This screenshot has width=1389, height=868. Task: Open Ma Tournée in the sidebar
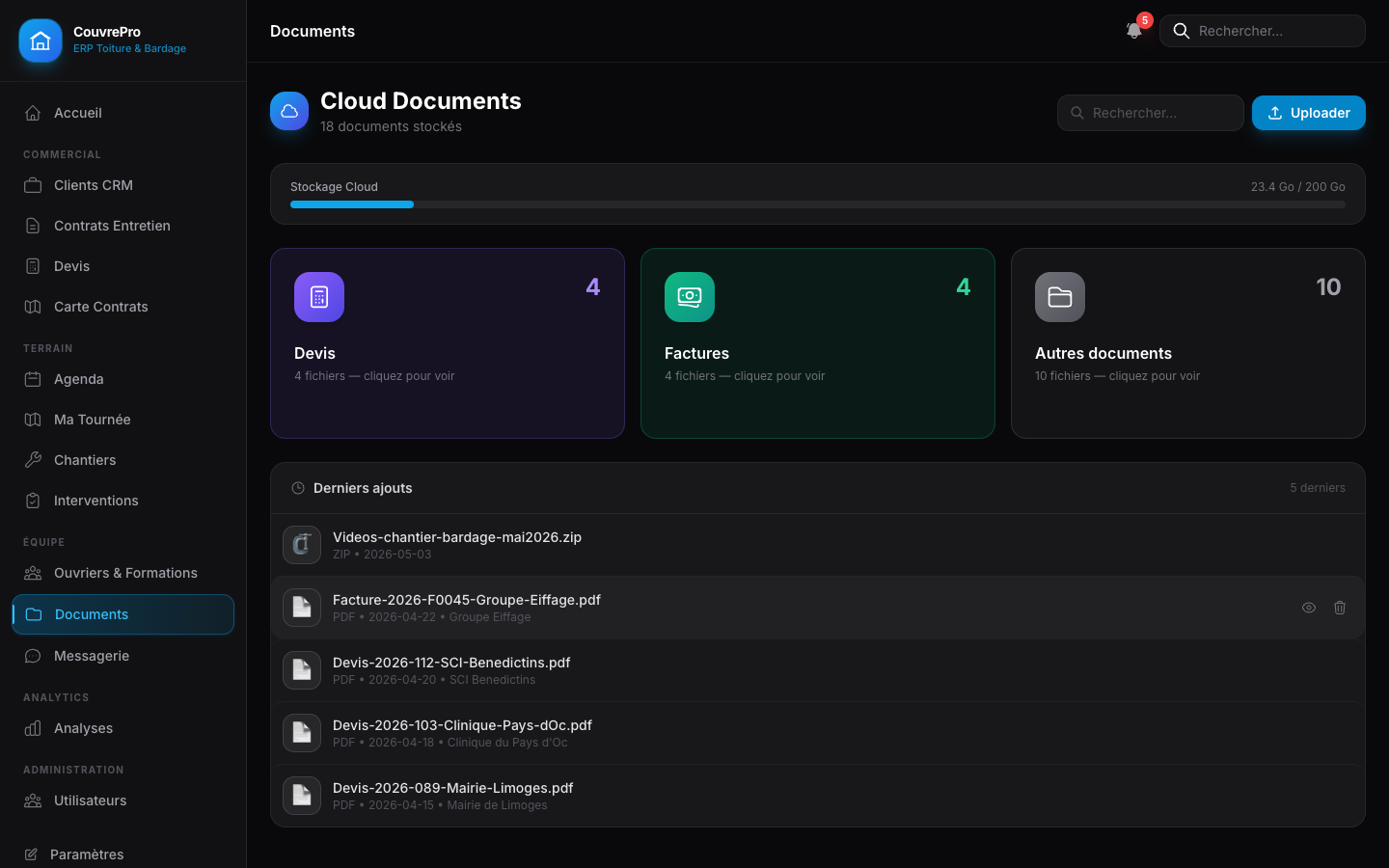(x=123, y=420)
